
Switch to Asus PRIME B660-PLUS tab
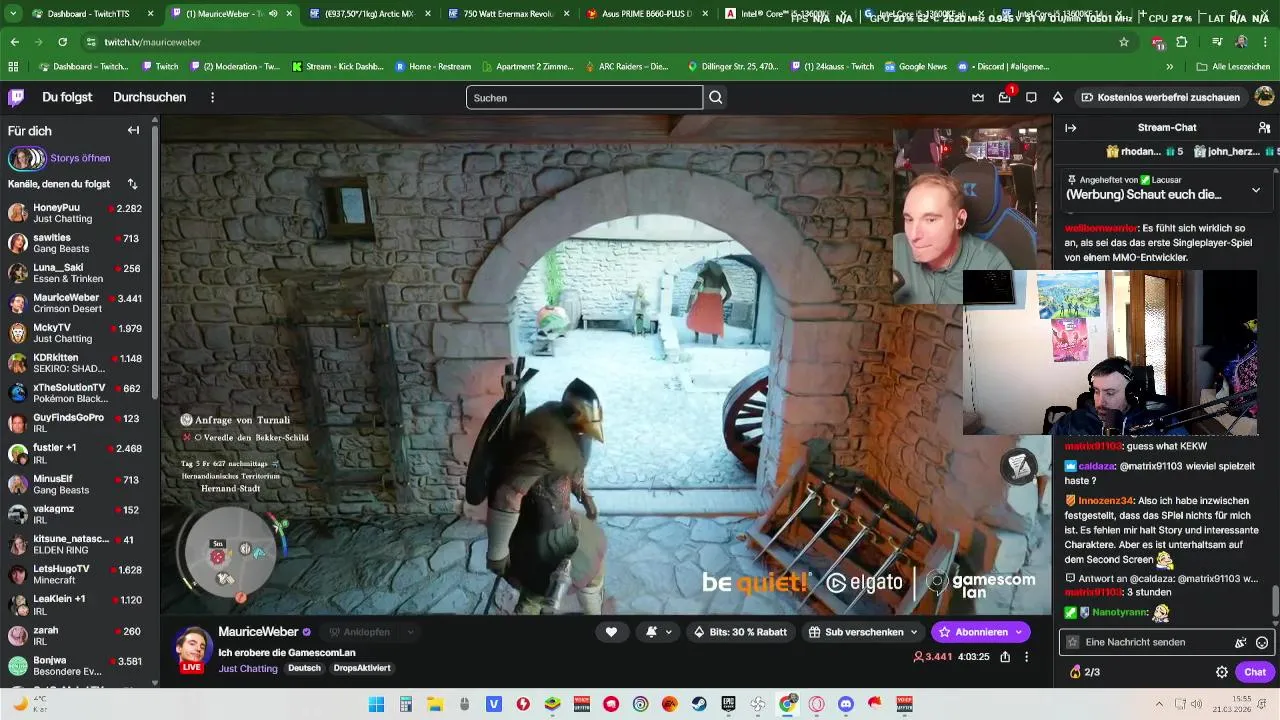[x=645, y=14]
